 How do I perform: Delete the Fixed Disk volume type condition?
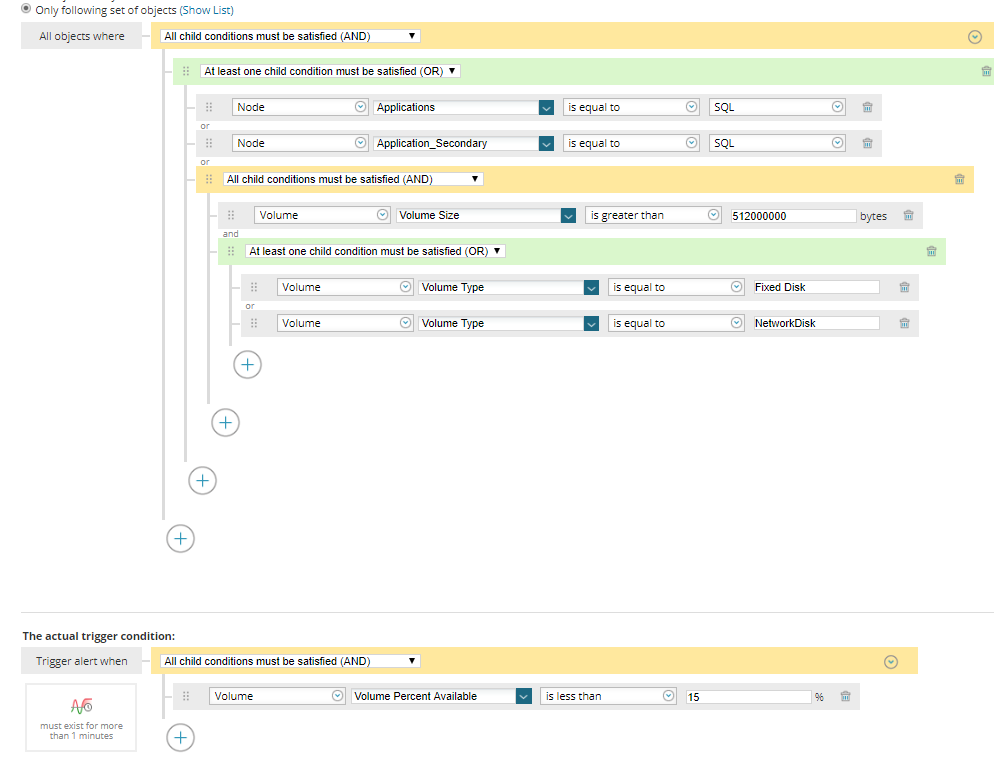coord(904,287)
